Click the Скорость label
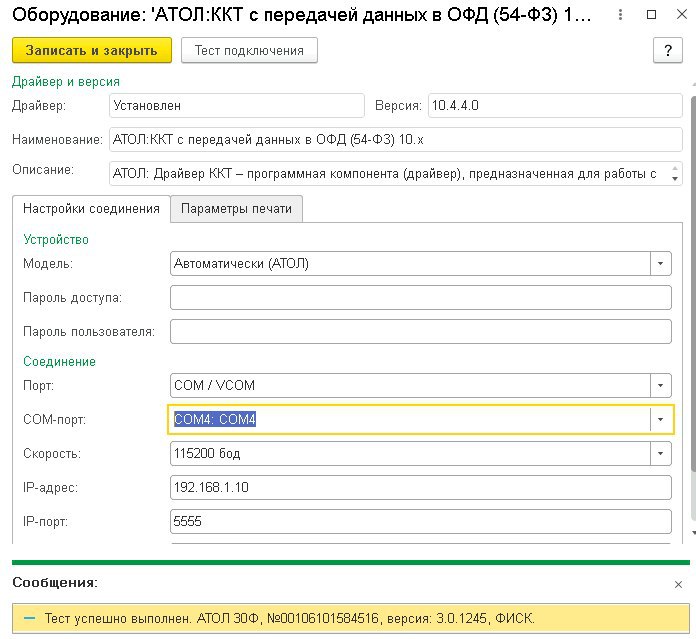The height and width of the screenshot is (639, 696). (x=52, y=454)
